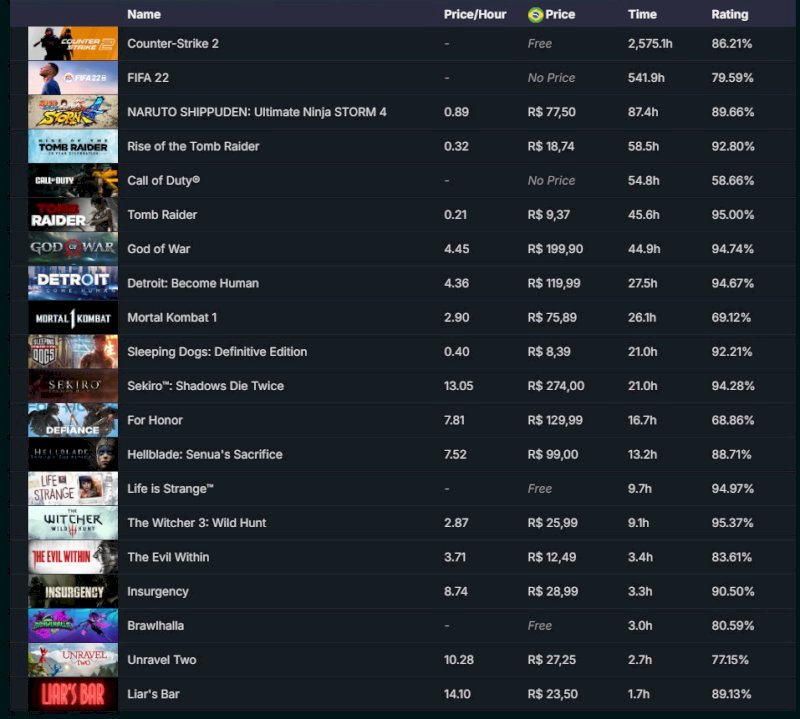Sort by Price/Hour column header
Screen dimensions: 800x719
click(x=474, y=14)
